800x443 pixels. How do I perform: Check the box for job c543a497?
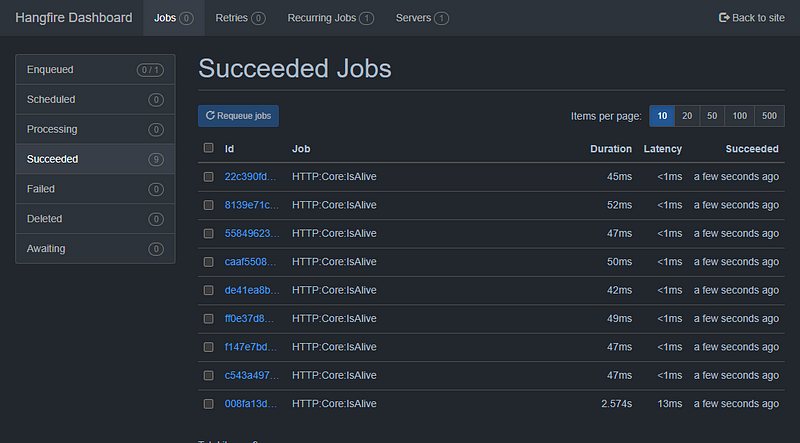(208, 375)
